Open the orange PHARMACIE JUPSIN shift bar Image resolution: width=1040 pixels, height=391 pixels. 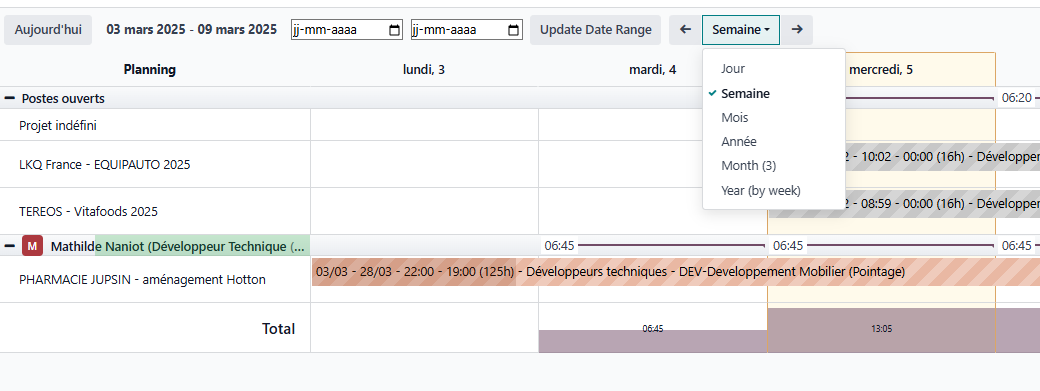tap(675, 272)
